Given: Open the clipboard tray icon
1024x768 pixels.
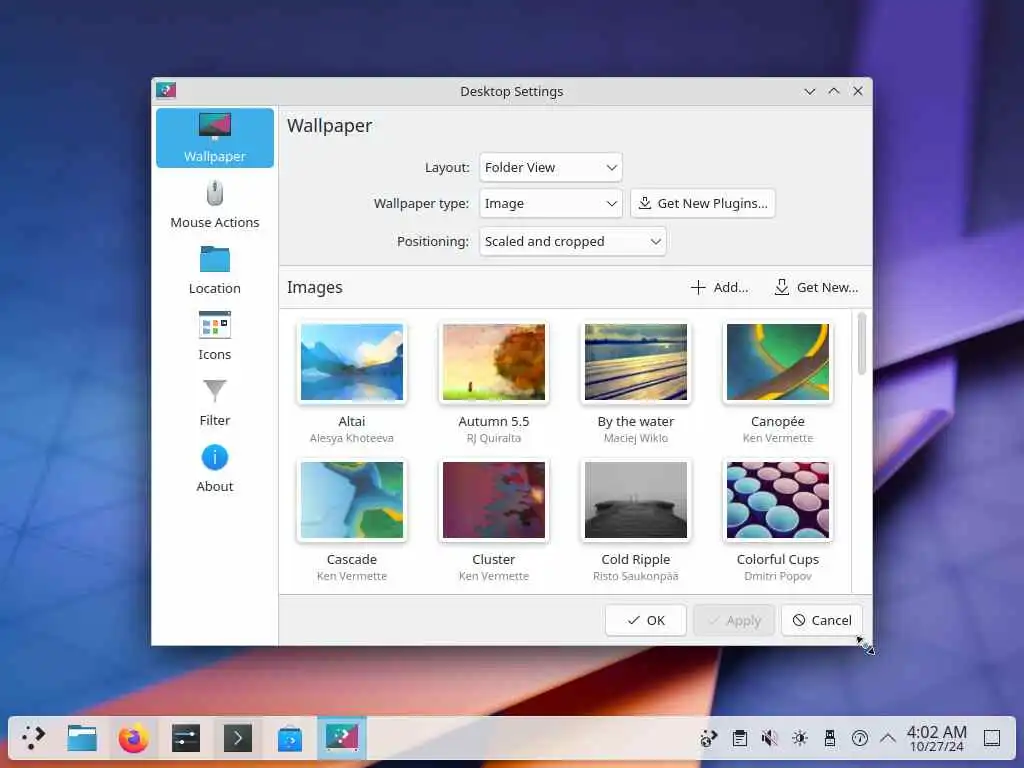Looking at the screenshot, I should click(739, 738).
